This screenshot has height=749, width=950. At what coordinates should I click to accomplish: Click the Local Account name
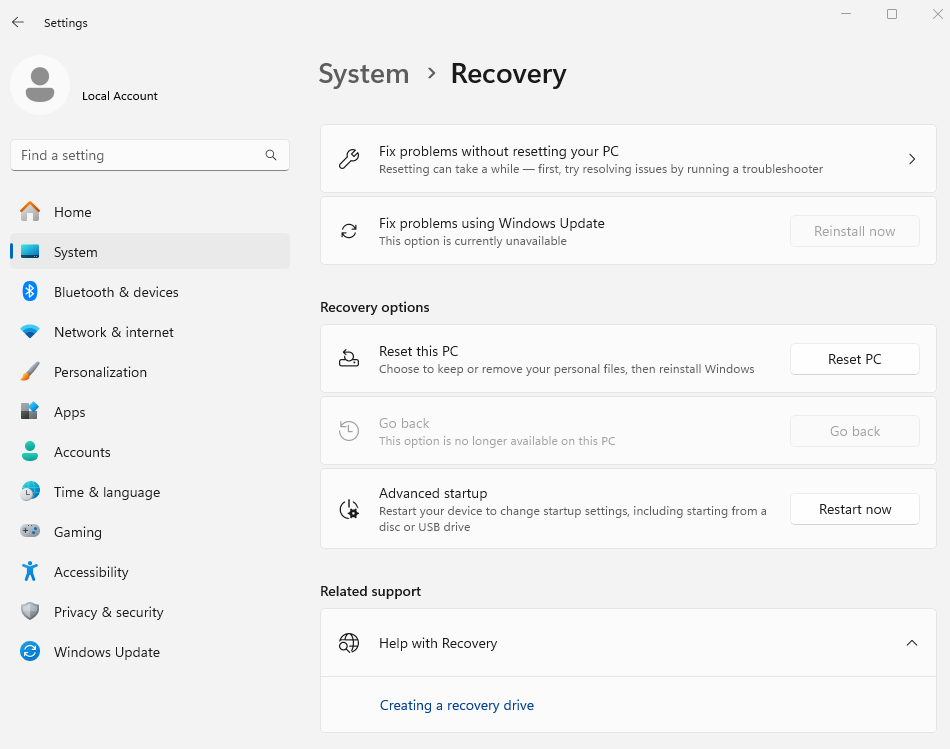click(x=119, y=96)
